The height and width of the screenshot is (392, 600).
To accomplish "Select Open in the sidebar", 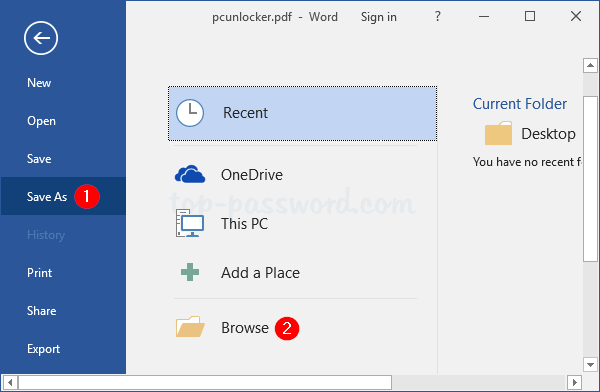I will [41, 121].
